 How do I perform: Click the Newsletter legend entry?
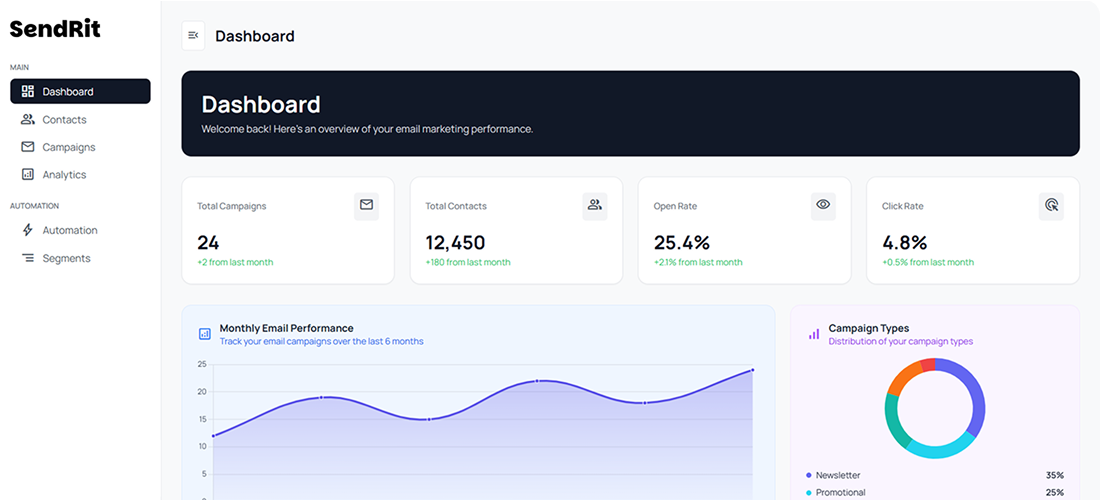[x=935, y=475]
